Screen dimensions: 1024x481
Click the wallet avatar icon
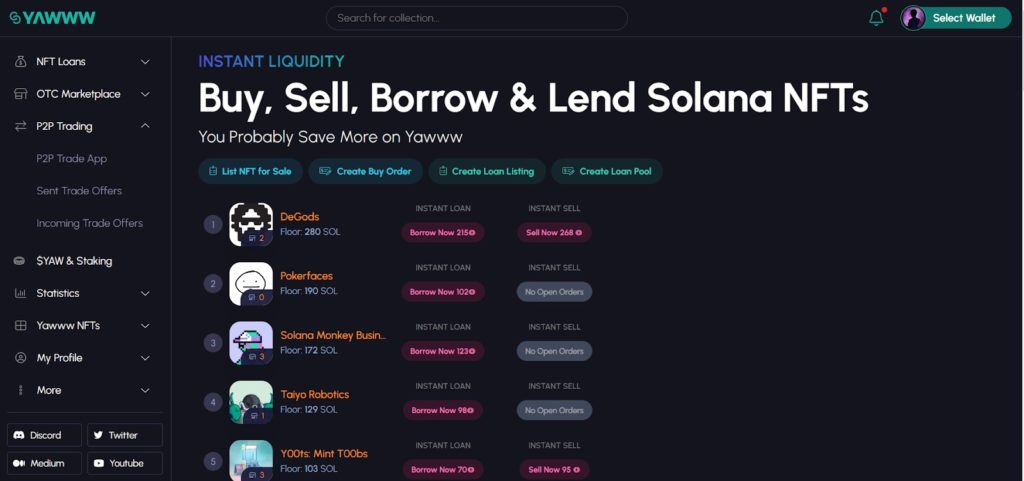(x=914, y=18)
